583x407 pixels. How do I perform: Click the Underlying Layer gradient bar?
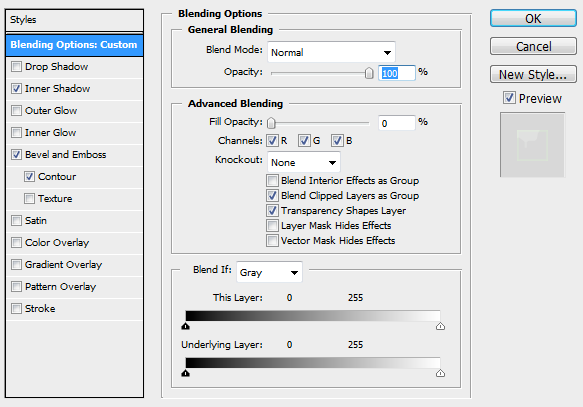click(x=313, y=363)
